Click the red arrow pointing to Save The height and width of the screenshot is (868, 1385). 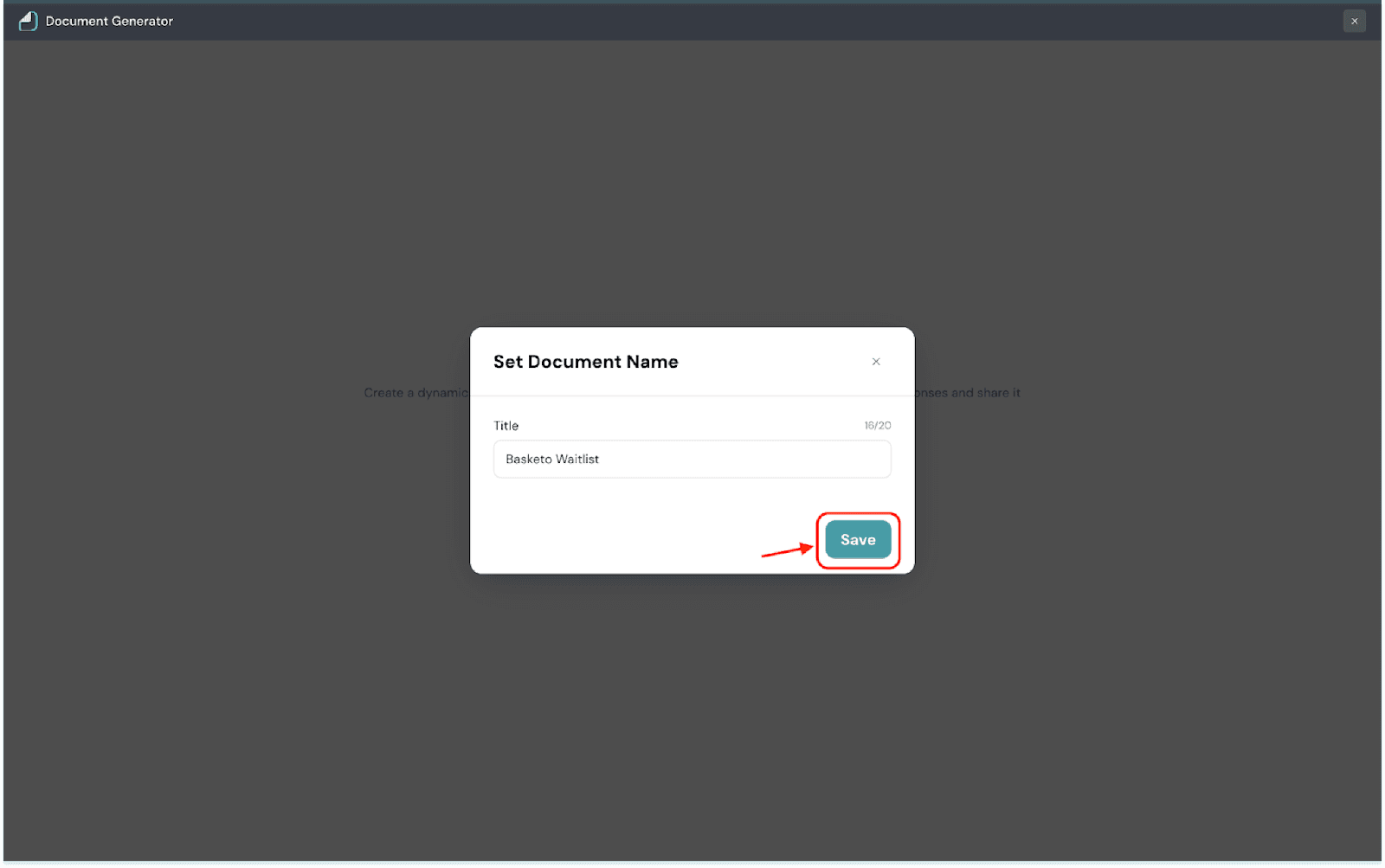pyautogui.click(x=786, y=550)
